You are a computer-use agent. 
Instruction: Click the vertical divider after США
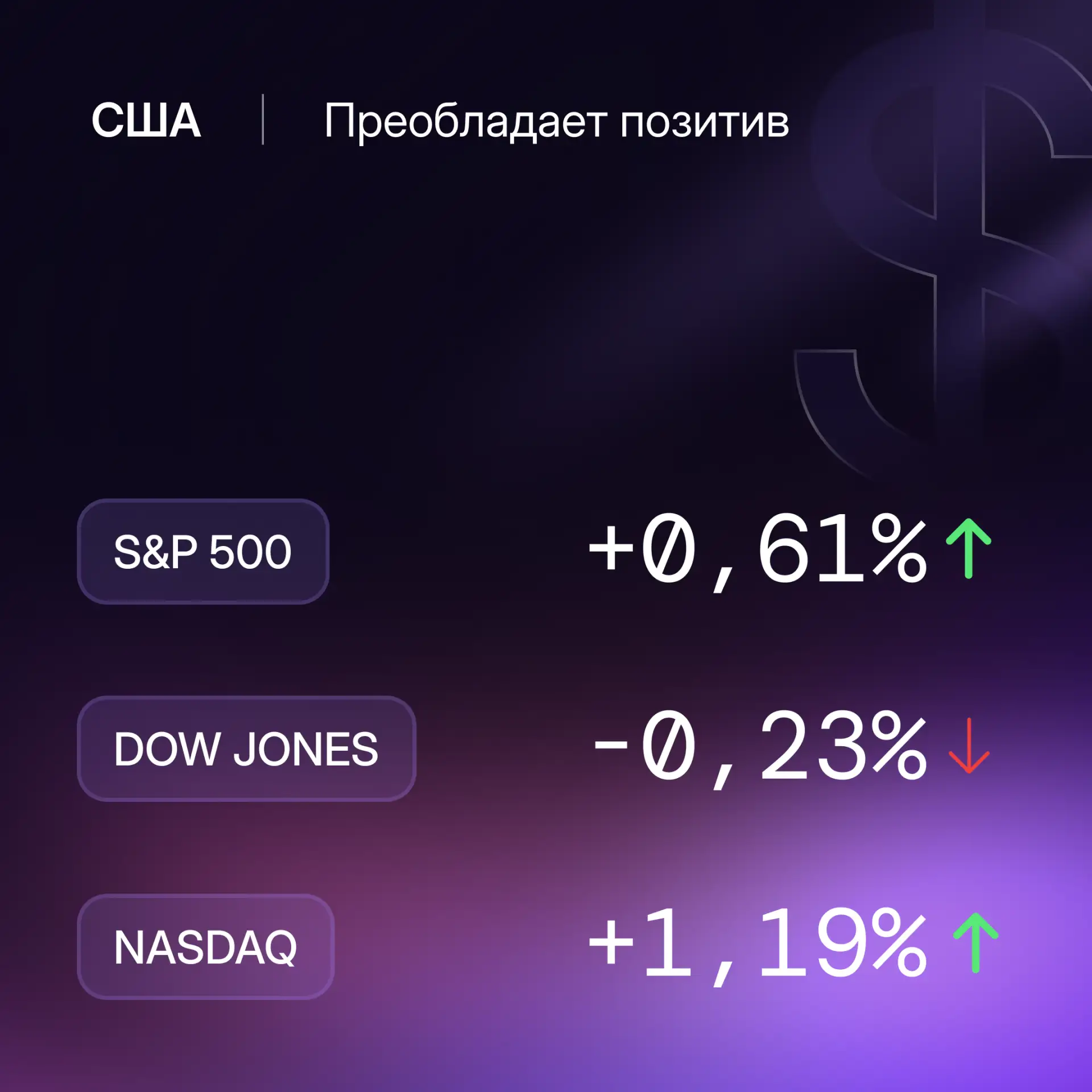click(x=263, y=119)
